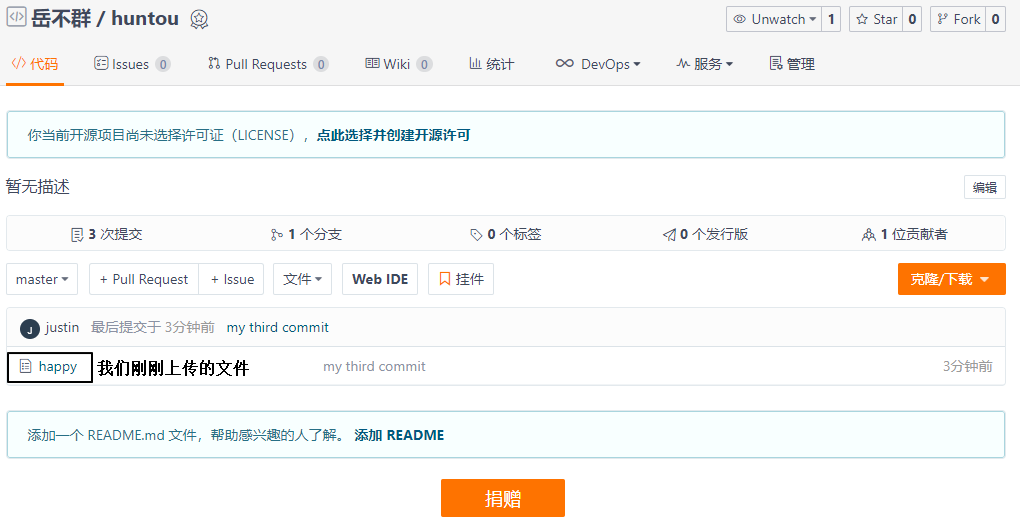Click the commits icon next to 3 次提交
Screen dimensions: 1020x524
(77, 235)
